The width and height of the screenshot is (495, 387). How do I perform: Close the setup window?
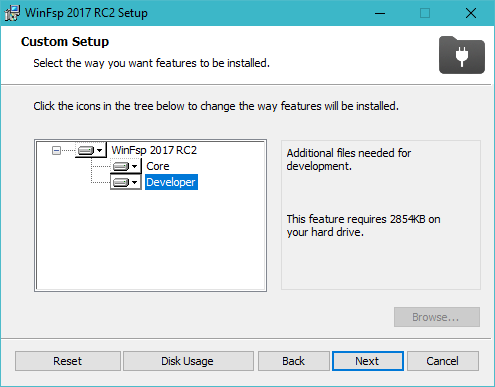tap(471, 13)
